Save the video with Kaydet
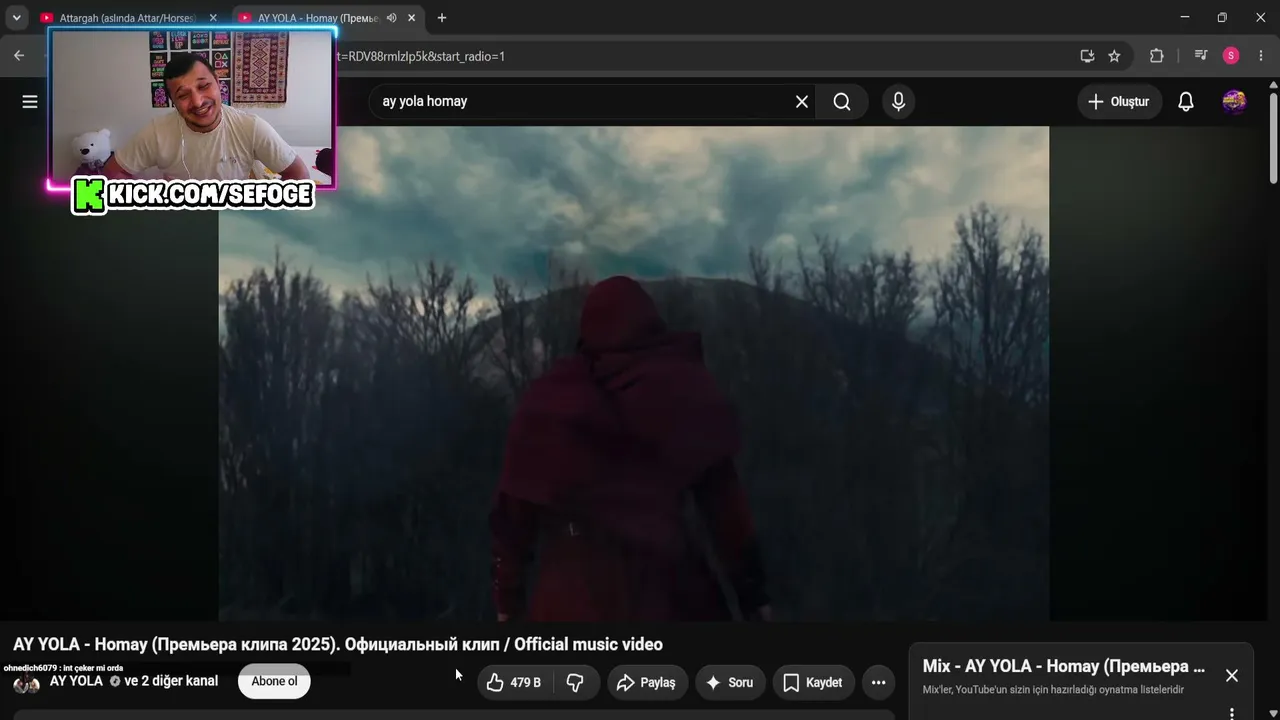Screen dimensions: 1280x720 coord(813,682)
